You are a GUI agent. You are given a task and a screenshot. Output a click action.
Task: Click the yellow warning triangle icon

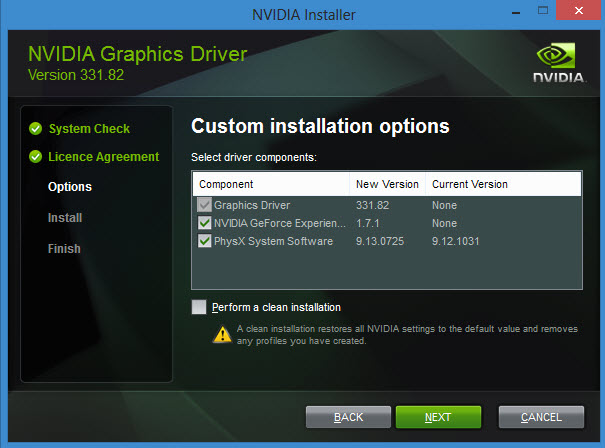(222, 334)
